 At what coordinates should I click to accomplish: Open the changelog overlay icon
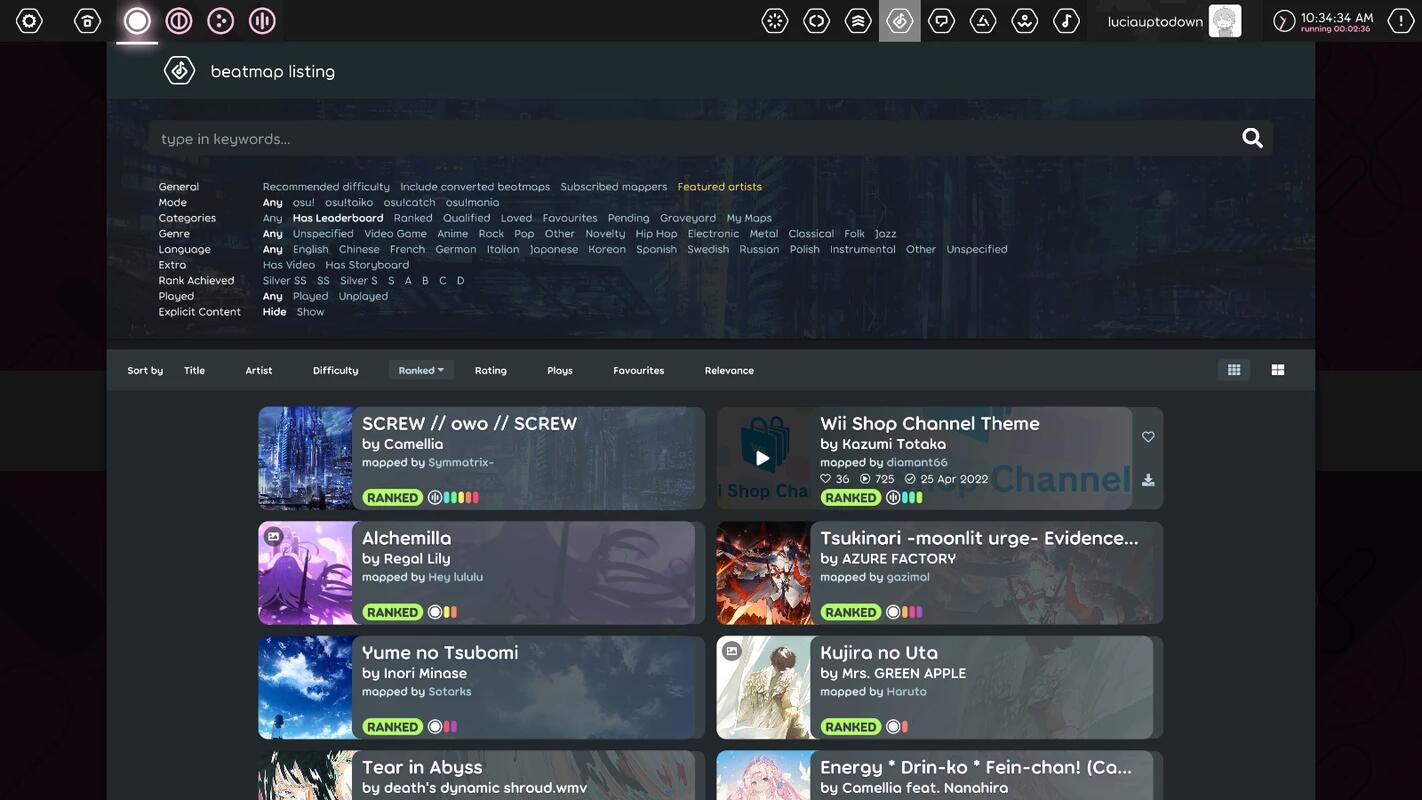pos(817,21)
